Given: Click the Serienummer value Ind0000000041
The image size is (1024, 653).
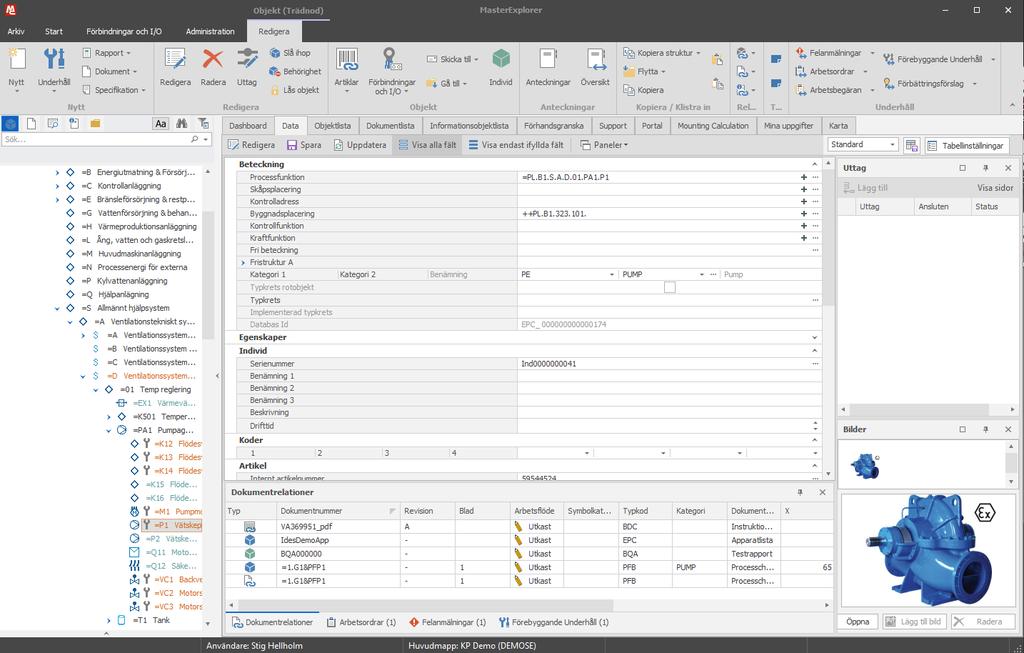Looking at the screenshot, I should [x=549, y=364].
